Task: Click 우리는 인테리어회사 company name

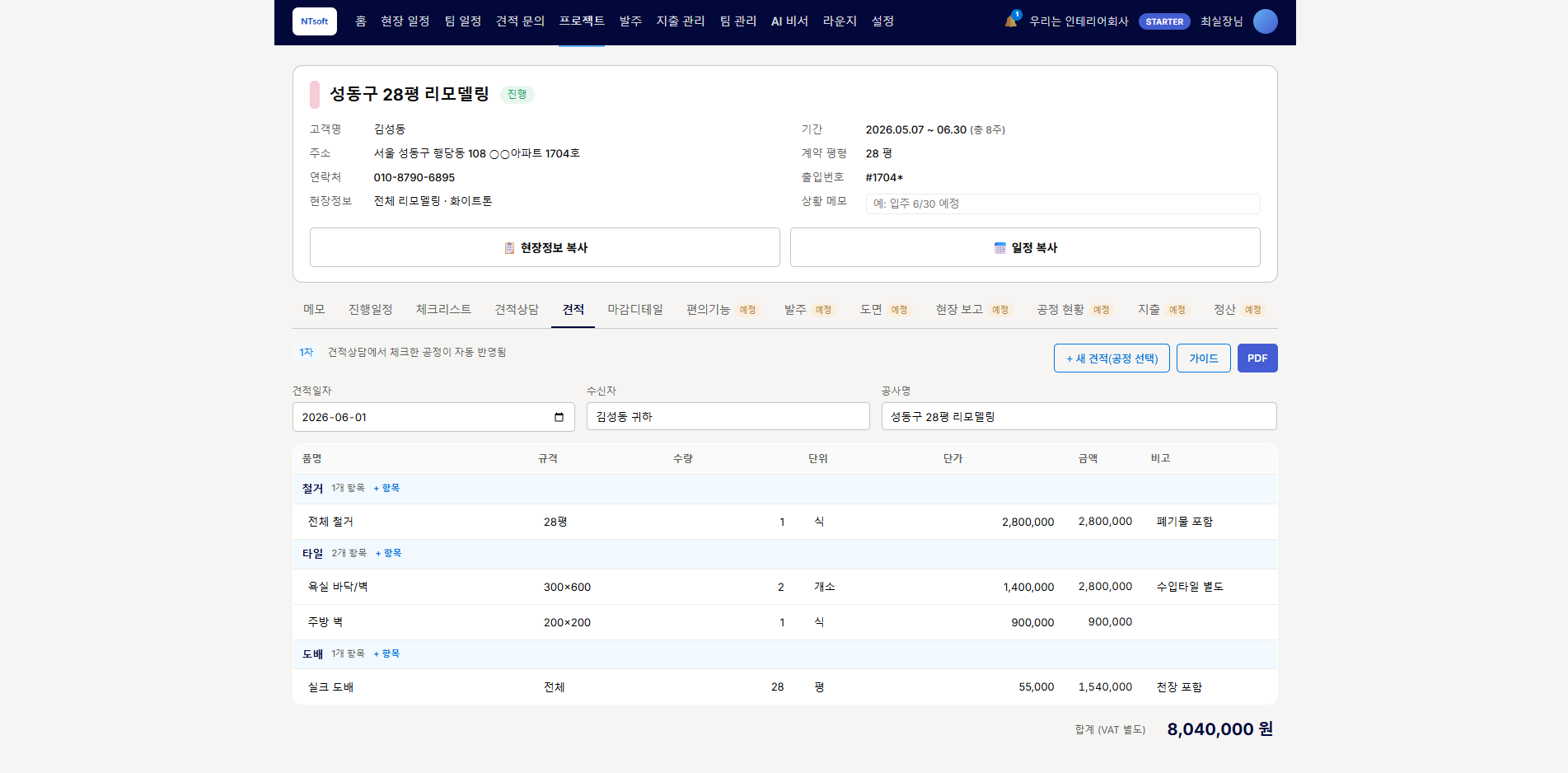Action: coord(1079,21)
